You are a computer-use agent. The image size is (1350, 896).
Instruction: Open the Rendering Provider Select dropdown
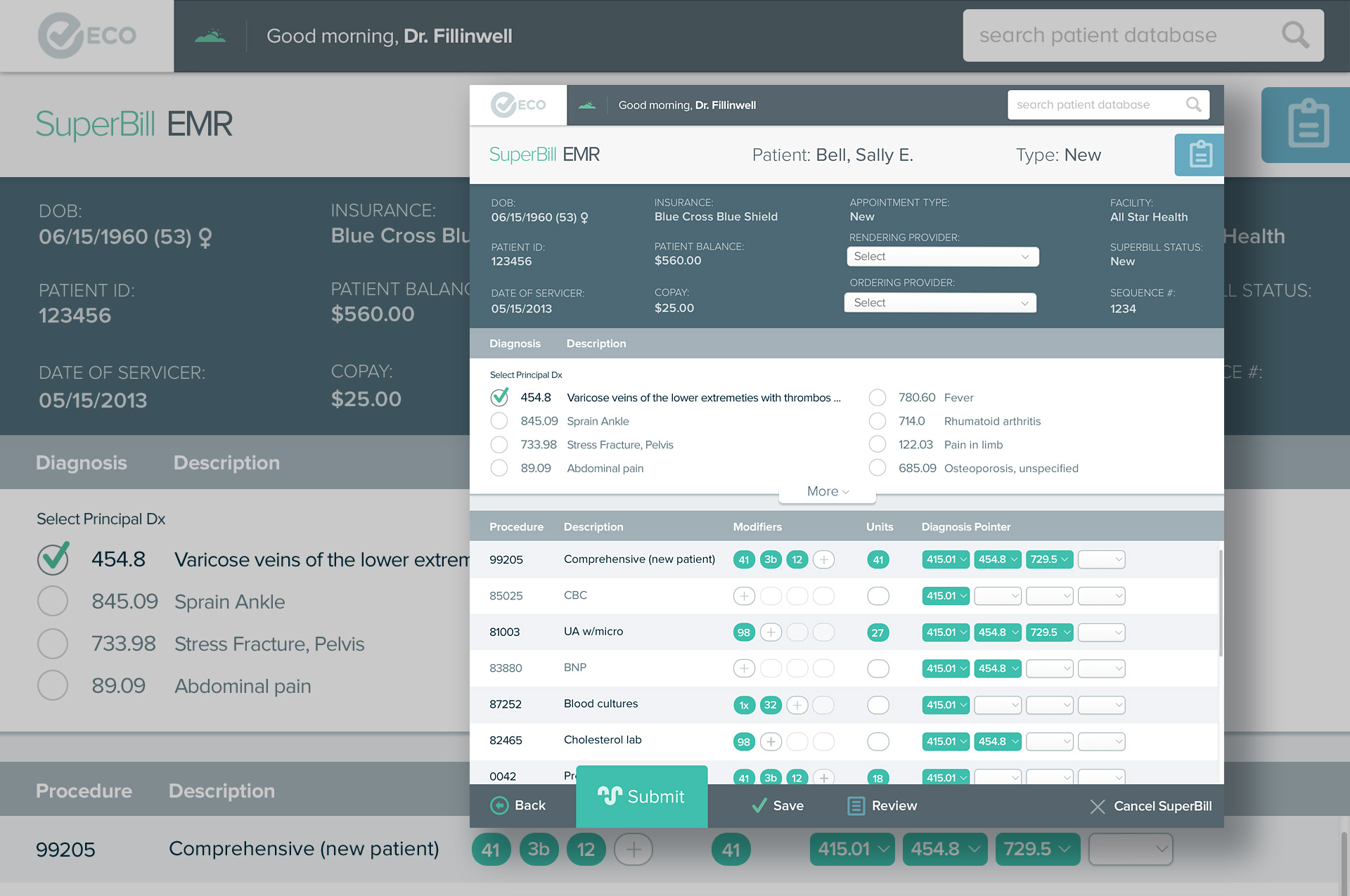[942, 257]
